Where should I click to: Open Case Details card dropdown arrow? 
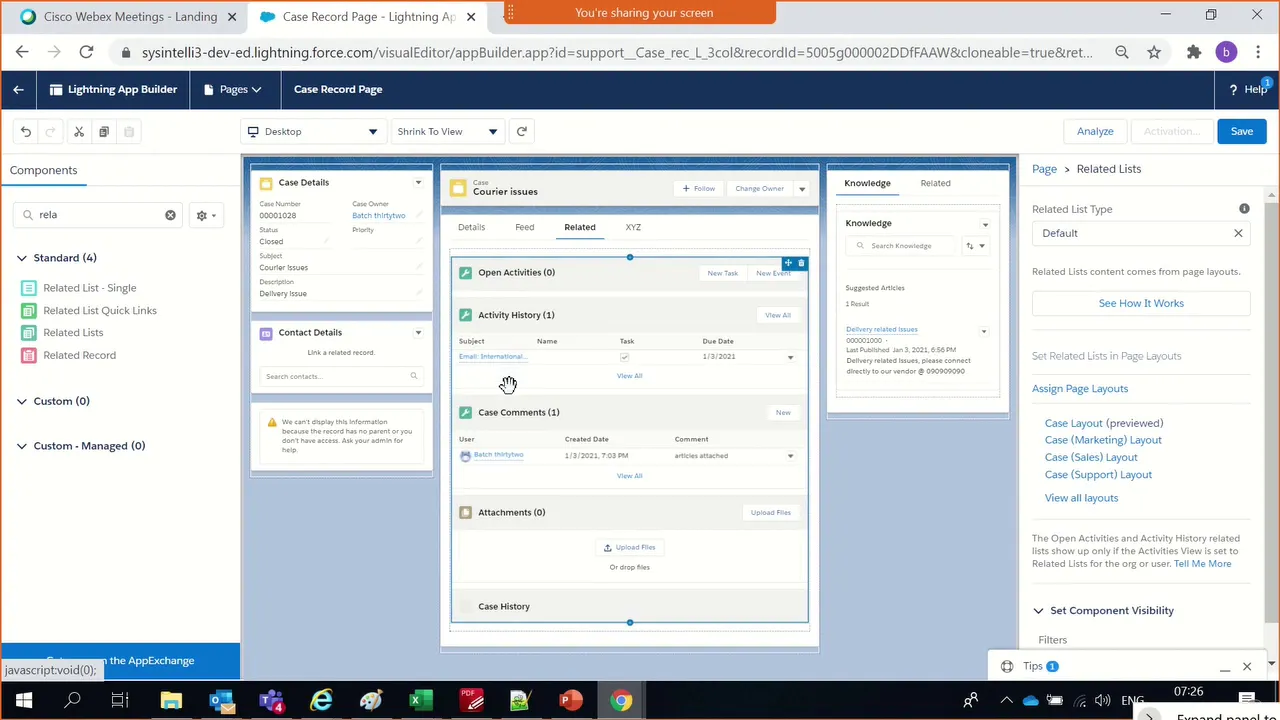tap(418, 182)
